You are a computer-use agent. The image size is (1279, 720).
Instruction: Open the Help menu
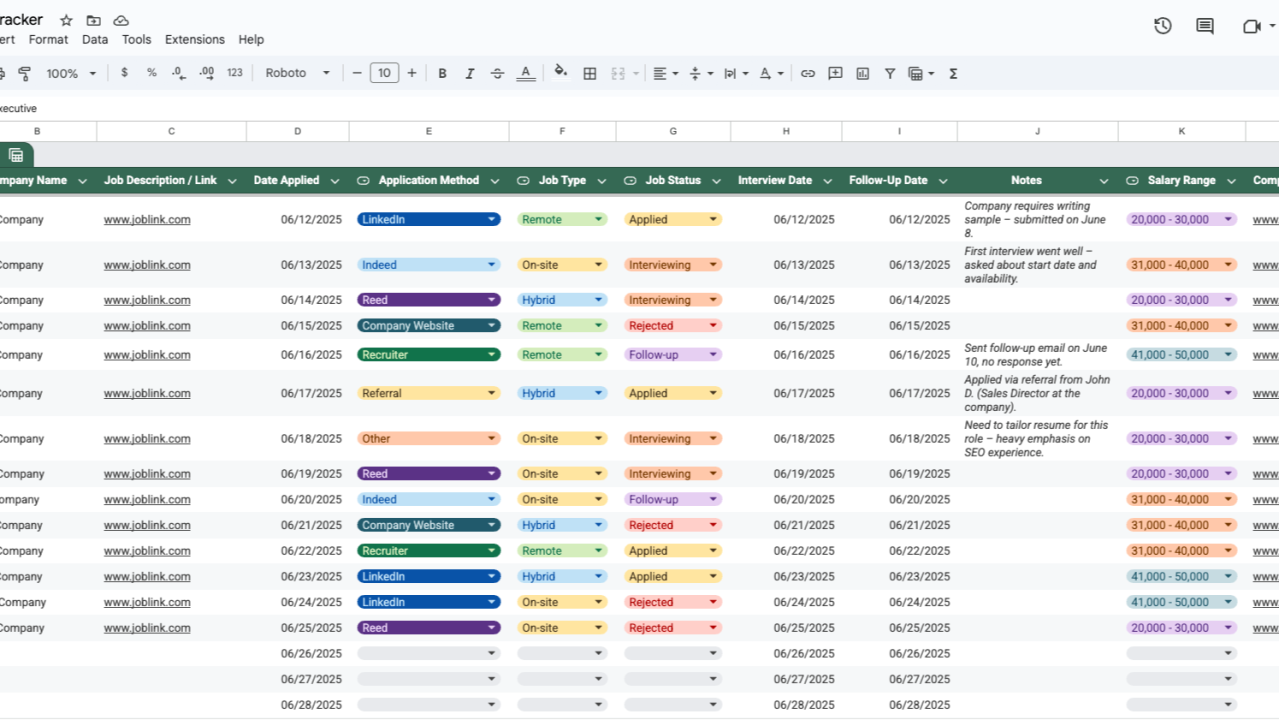click(x=251, y=40)
